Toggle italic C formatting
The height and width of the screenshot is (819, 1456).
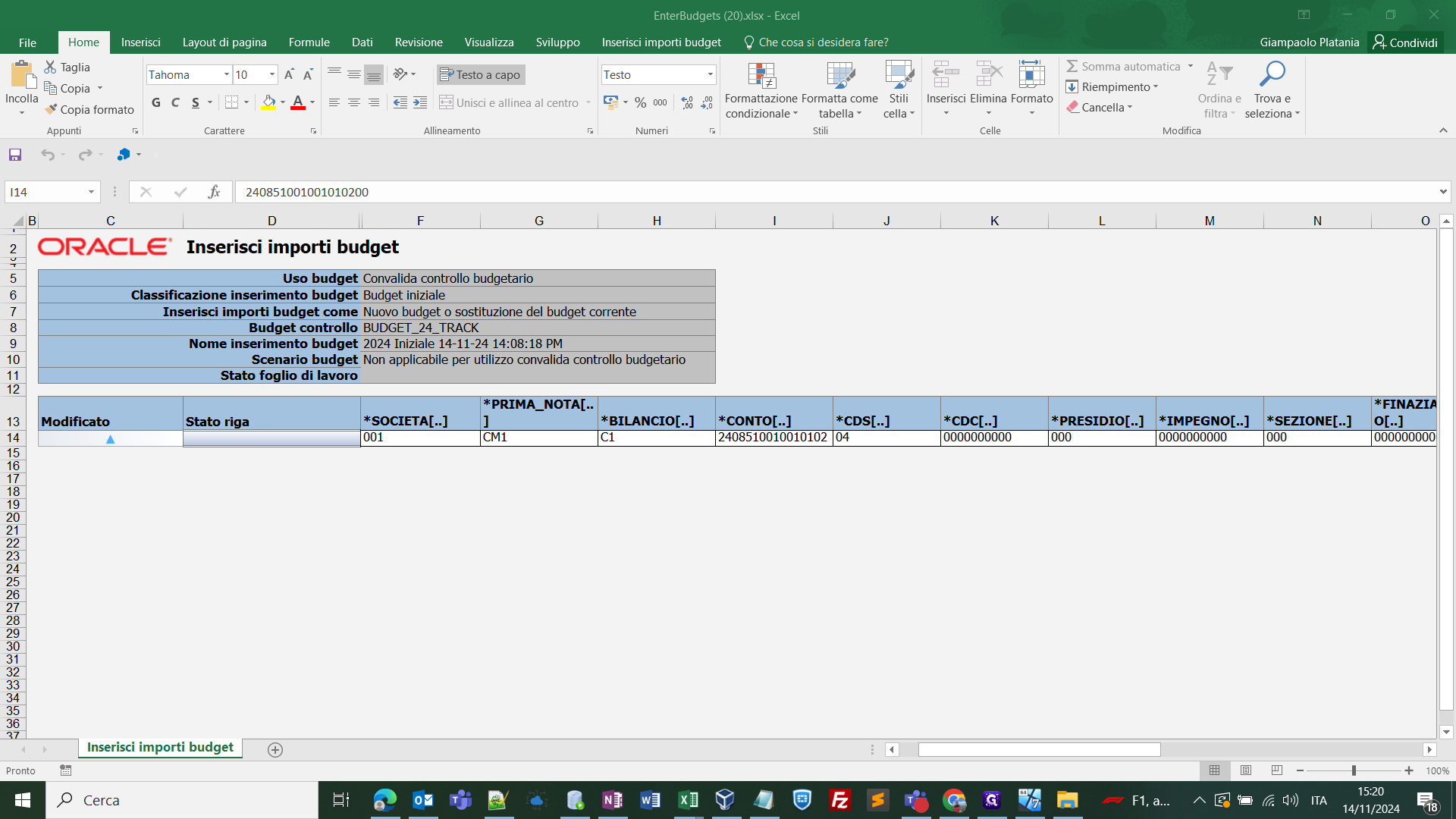tap(175, 102)
